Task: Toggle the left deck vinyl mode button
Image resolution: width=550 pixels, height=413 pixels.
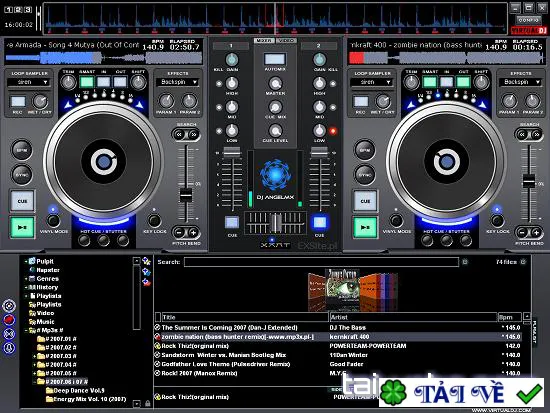Action: pyautogui.click(x=53, y=220)
